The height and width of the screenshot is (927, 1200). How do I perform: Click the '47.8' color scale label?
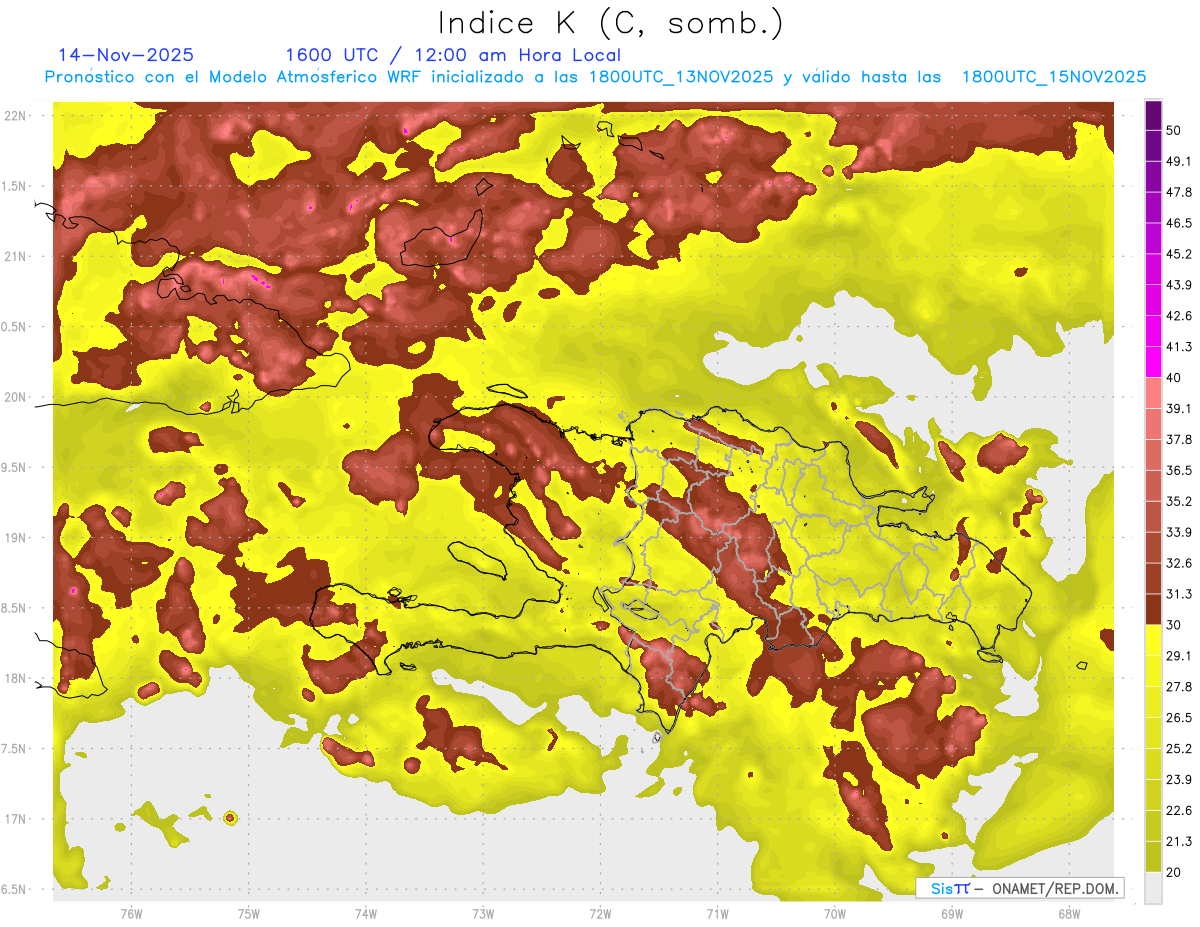(1178, 192)
